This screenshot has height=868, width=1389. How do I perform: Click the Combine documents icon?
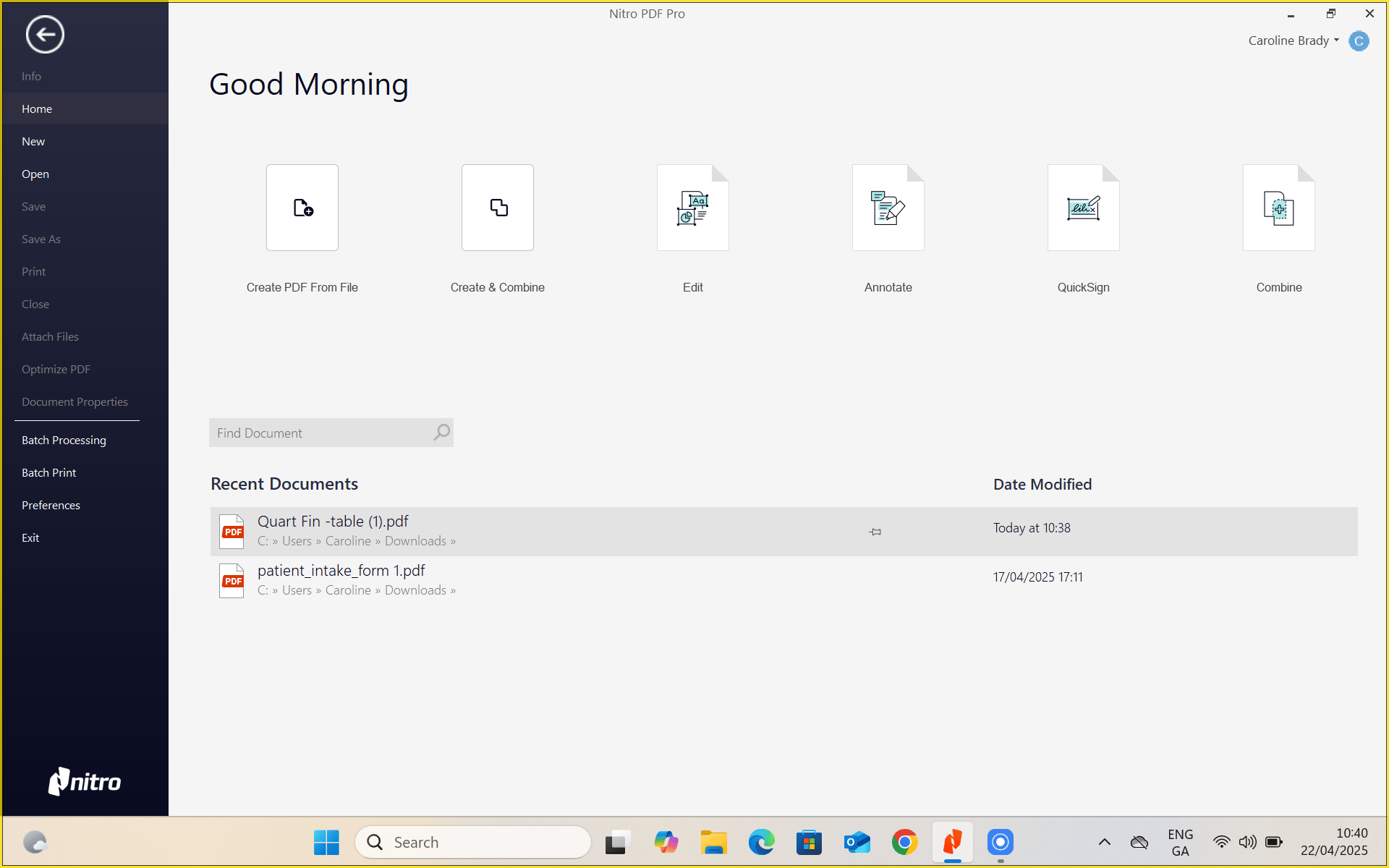1278,208
